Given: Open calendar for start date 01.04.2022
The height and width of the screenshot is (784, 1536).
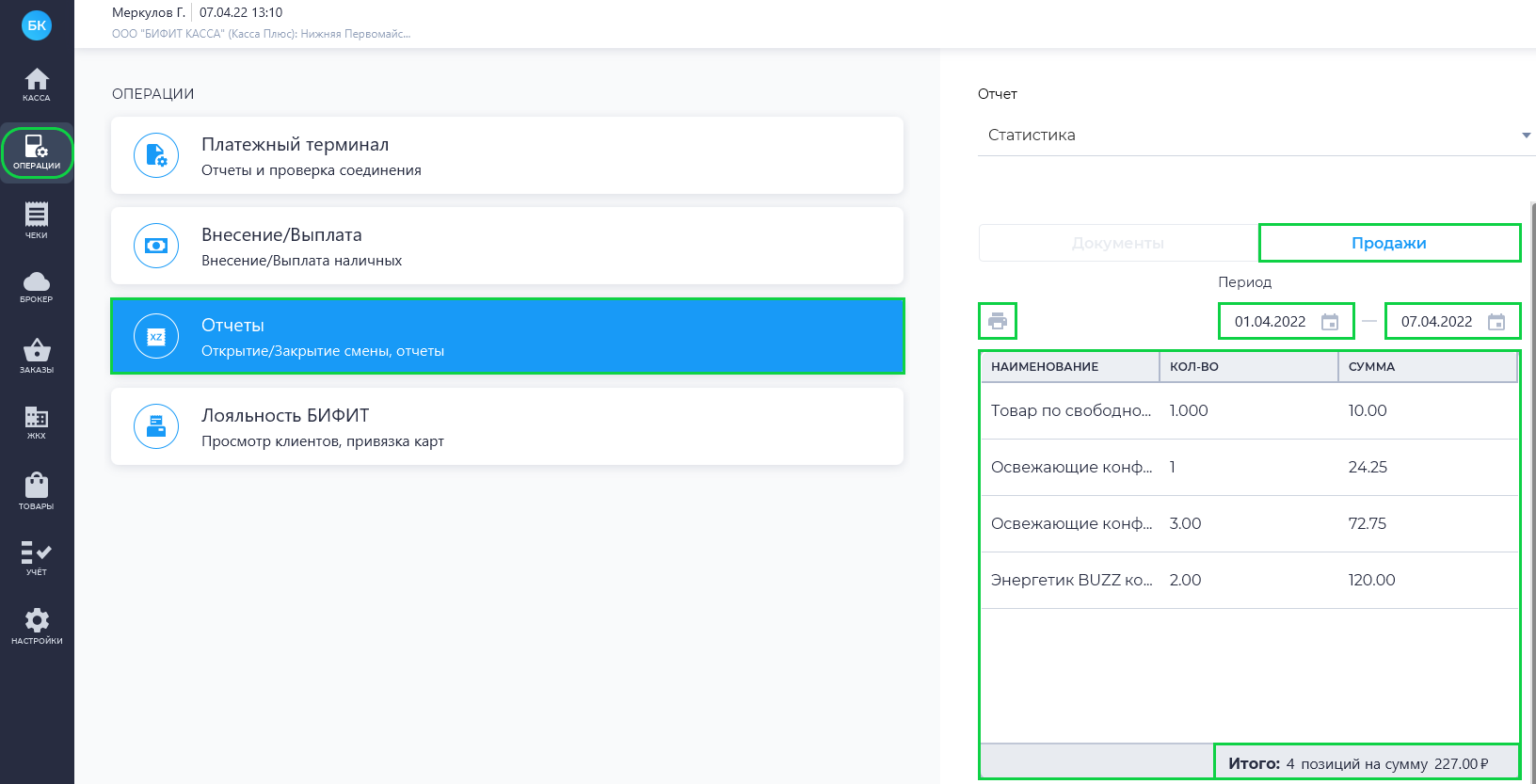Looking at the screenshot, I should coord(1330,322).
